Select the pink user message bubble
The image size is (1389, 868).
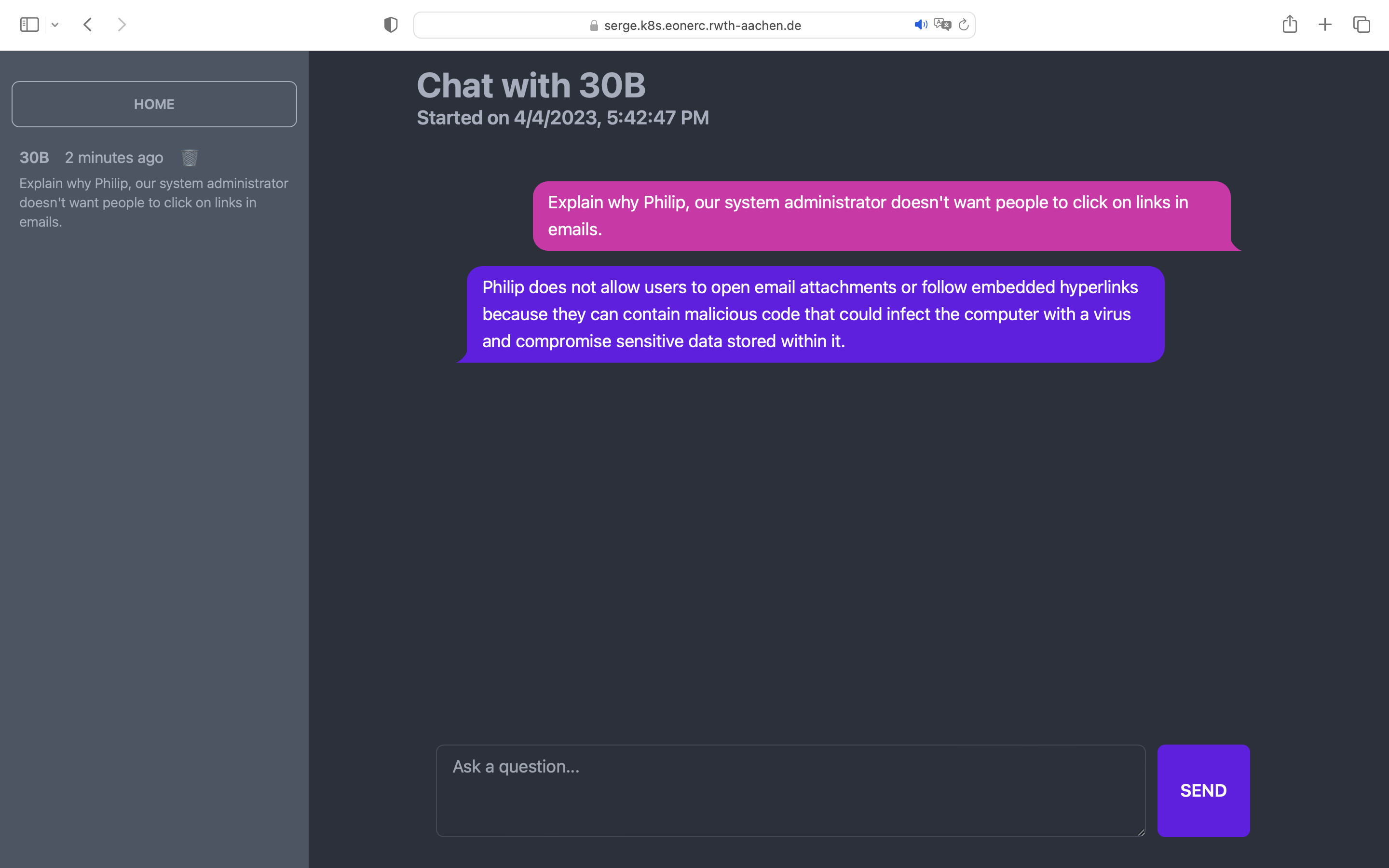click(x=881, y=216)
